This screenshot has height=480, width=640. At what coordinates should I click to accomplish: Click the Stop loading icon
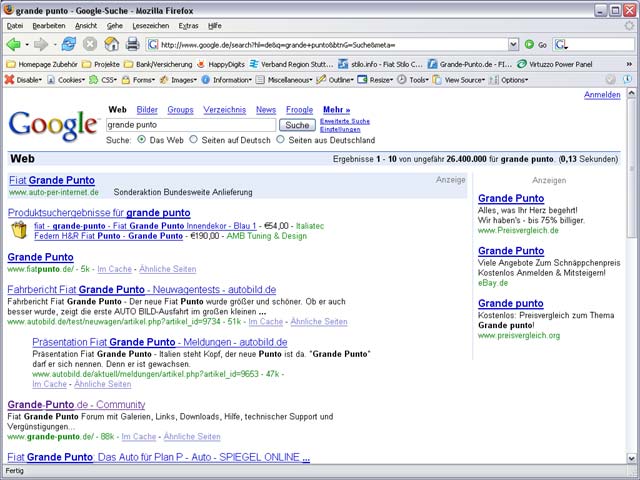tap(90, 44)
